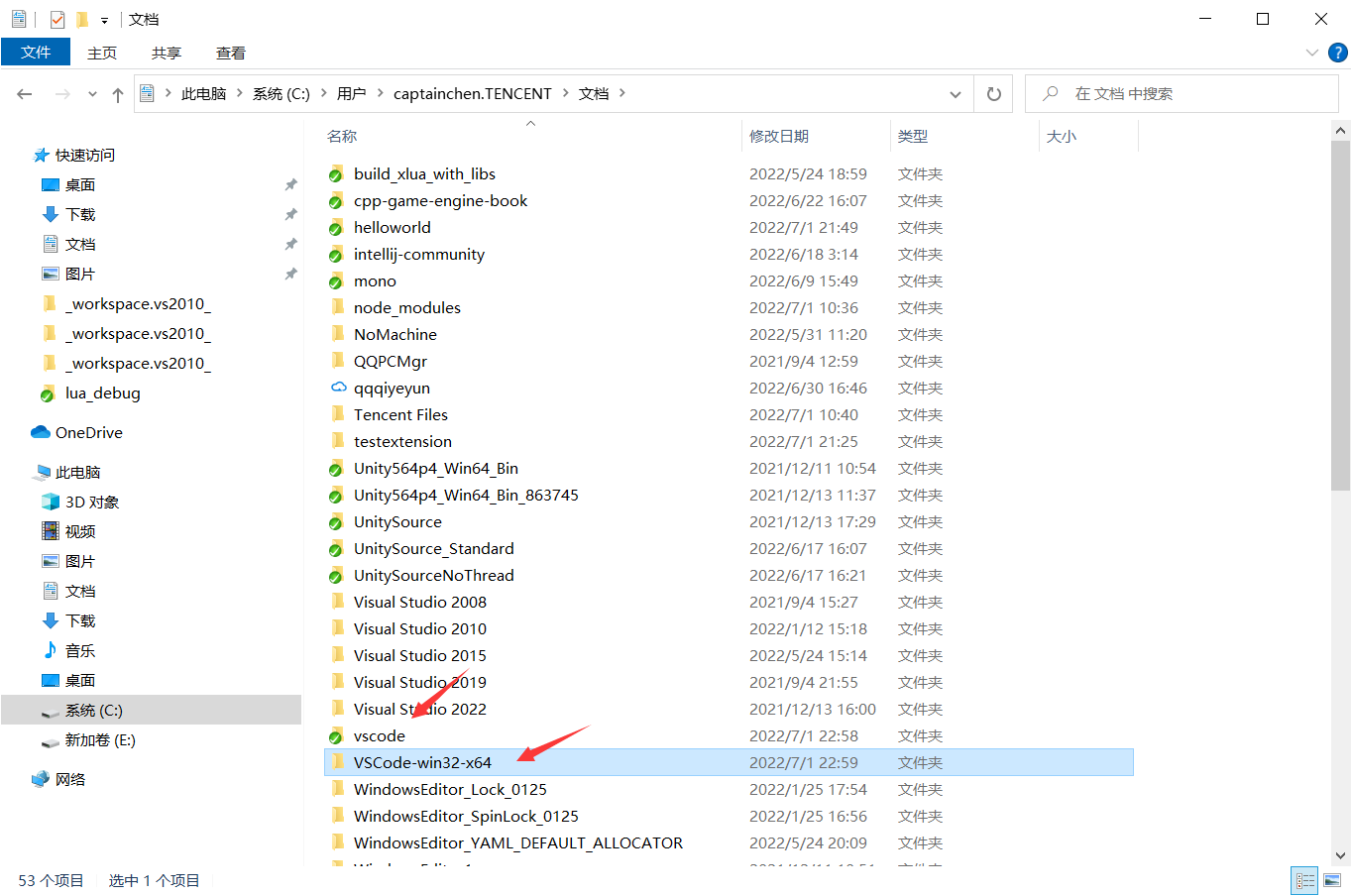Viewport: 1352px width, 896px height.
Task: Click the properties icon in title bar
Action: tap(57, 19)
